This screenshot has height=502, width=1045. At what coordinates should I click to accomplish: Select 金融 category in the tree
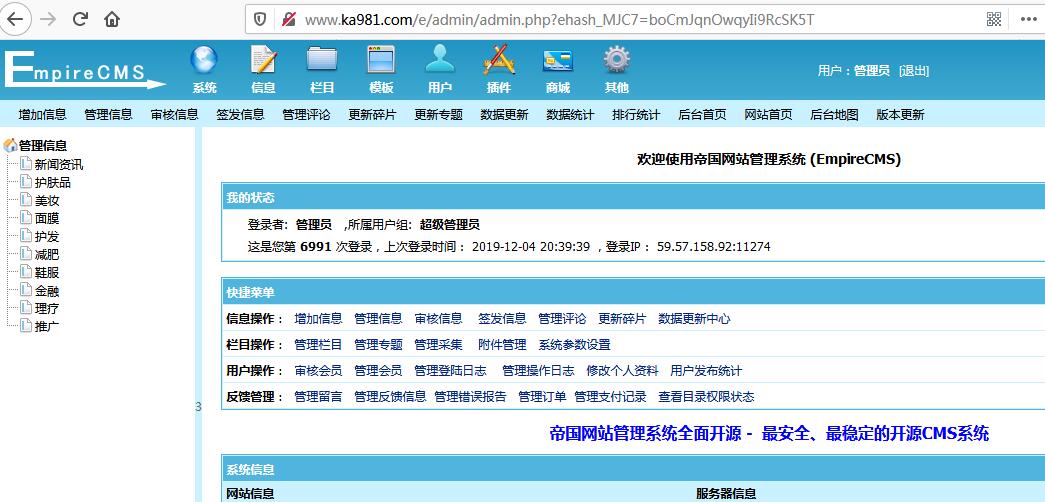point(47,291)
